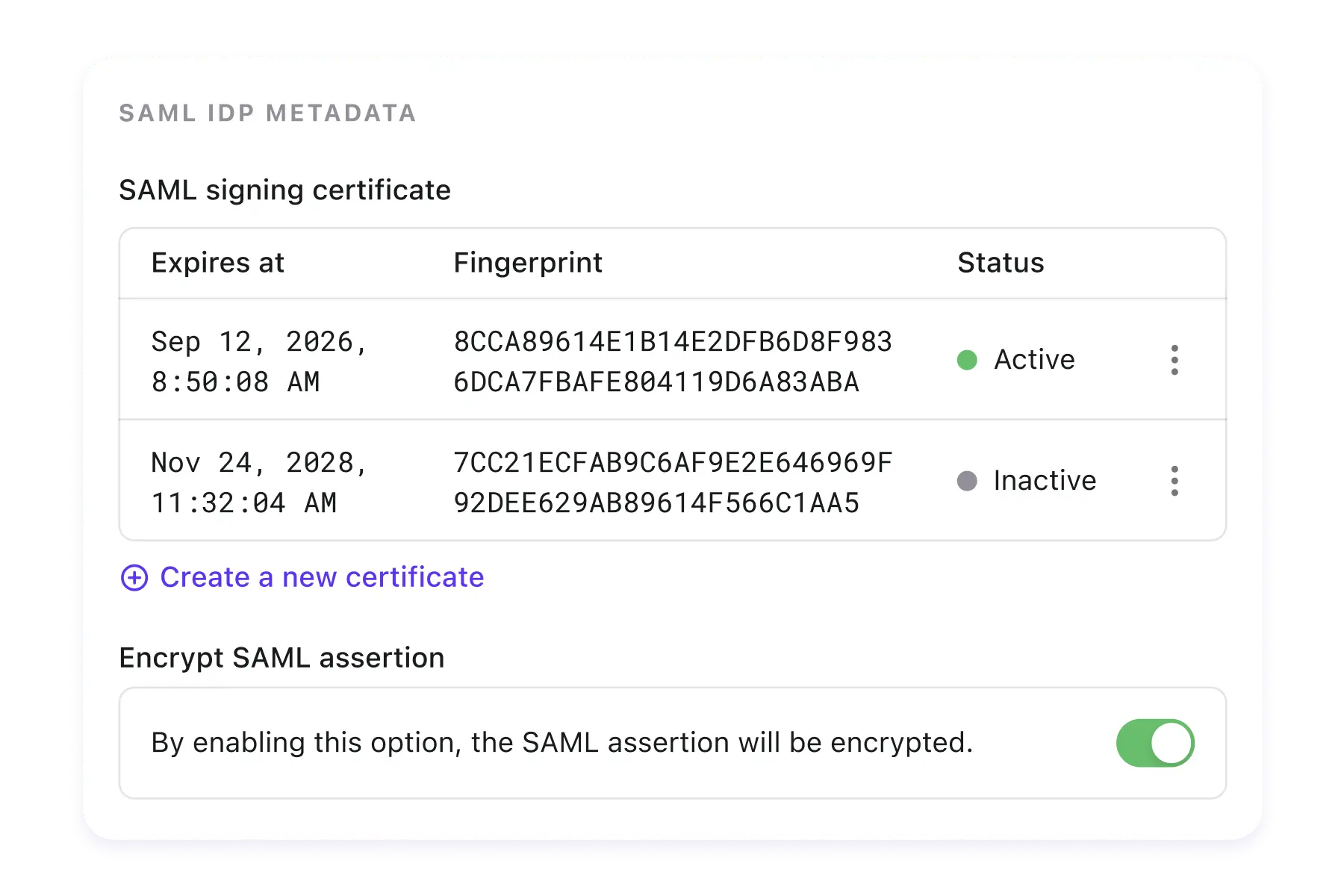Viewport: 1344px width, 896px height.
Task: Click the SAML IDP METADATA section title
Action: (x=267, y=113)
